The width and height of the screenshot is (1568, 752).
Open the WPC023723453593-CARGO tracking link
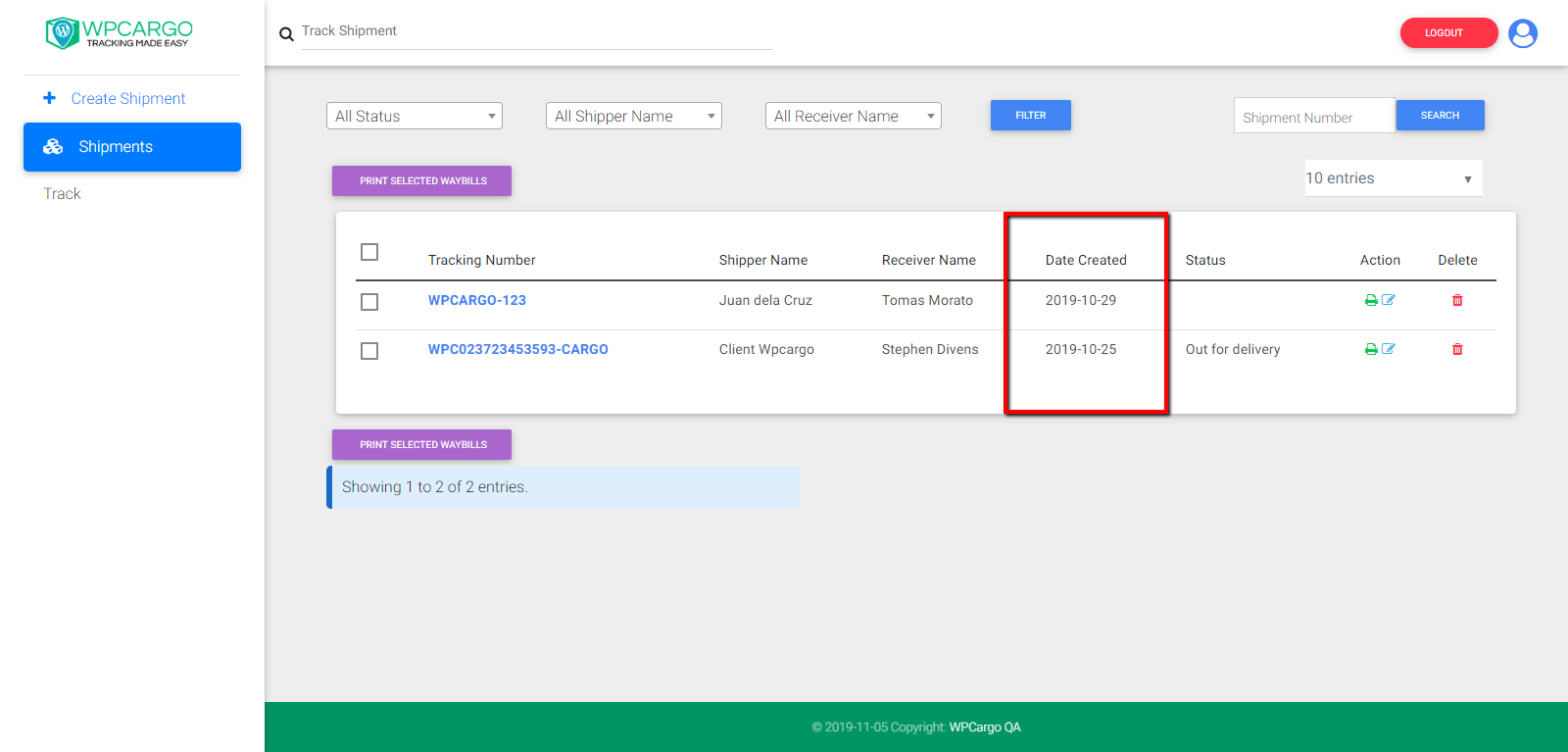click(x=518, y=349)
